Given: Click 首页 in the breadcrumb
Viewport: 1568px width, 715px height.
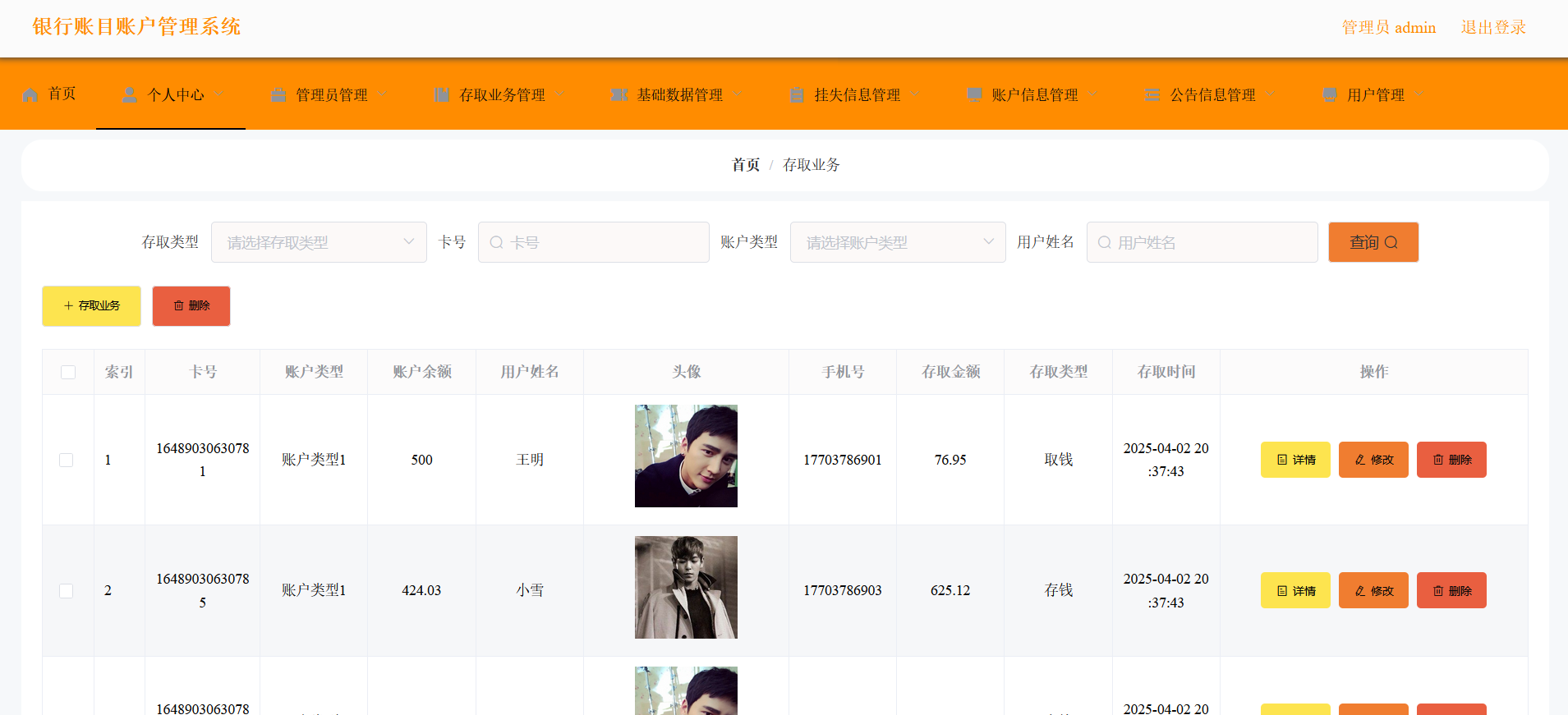Looking at the screenshot, I should [746, 165].
